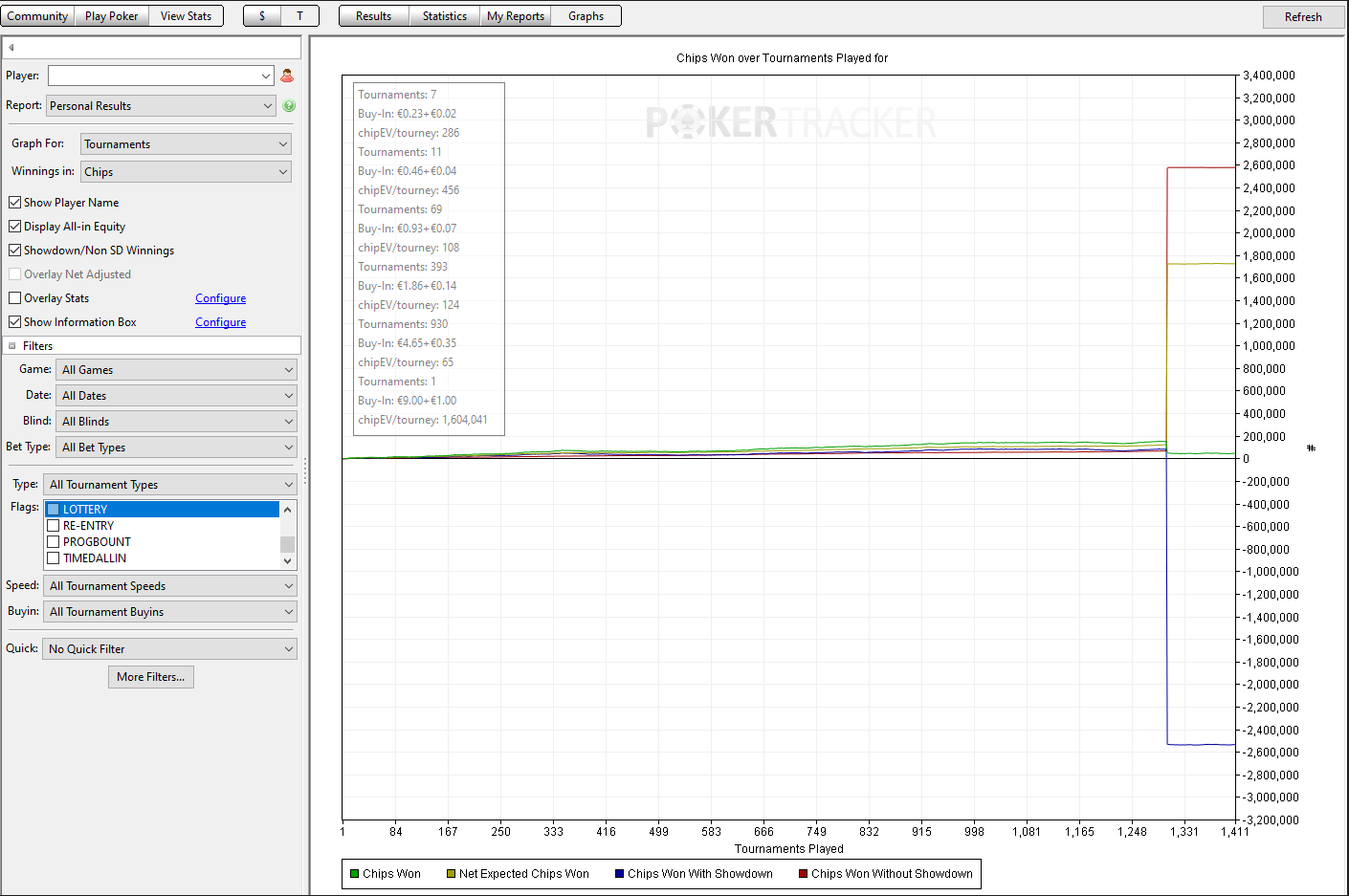Click the blue Chips Won With Showdown swatch
The height and width of the screenshot is (896, 1349).
click(x=620, y=874)
